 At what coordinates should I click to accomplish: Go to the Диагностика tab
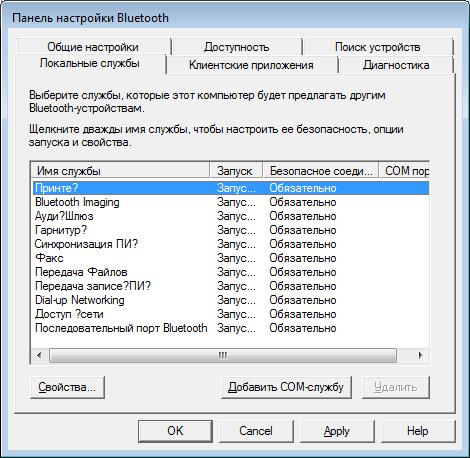click(396, 65)
